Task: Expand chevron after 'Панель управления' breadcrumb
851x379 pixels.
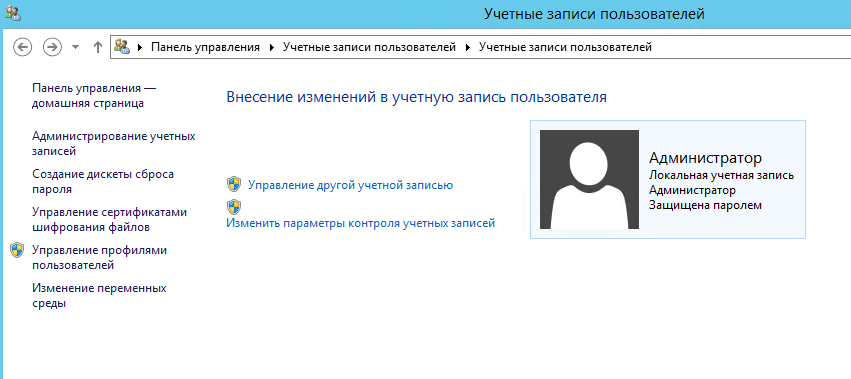Action: 272,47
